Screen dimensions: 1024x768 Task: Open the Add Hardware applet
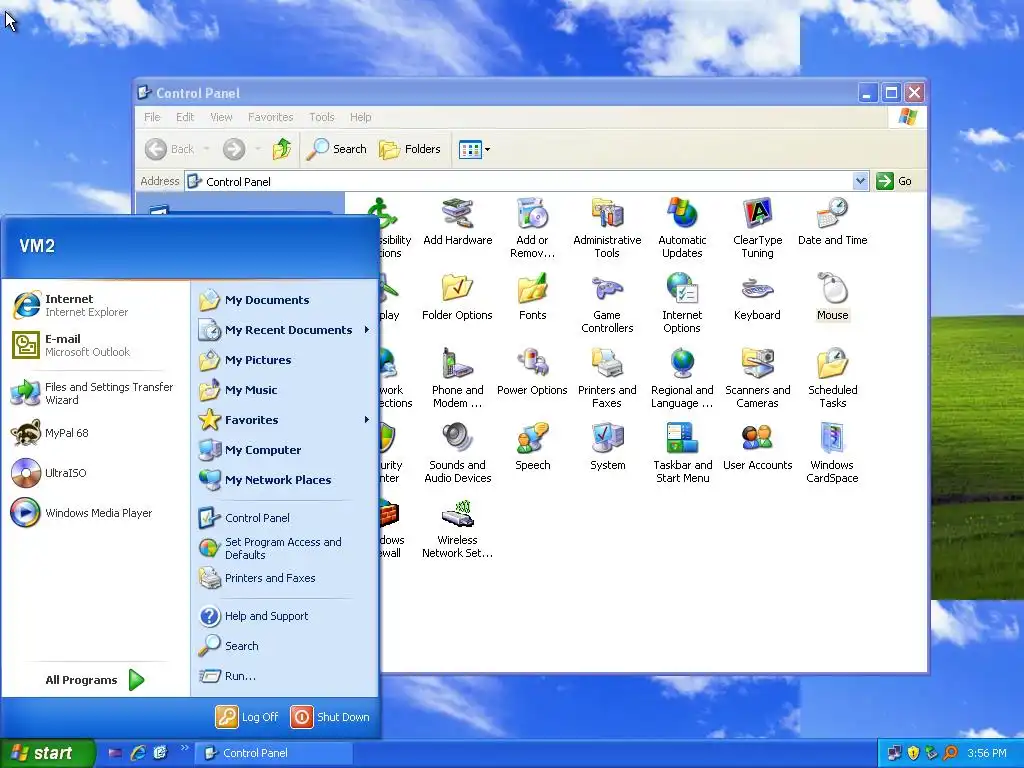[457, 222]
